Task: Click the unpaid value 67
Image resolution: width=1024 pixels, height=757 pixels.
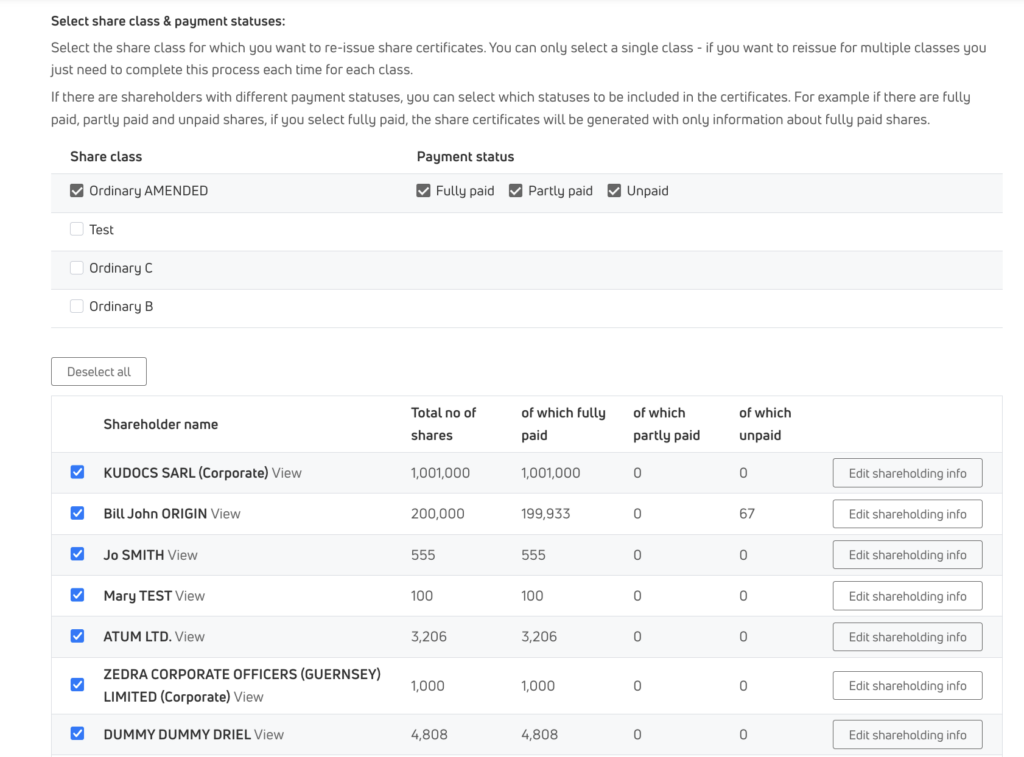Action: coord(746,514)
